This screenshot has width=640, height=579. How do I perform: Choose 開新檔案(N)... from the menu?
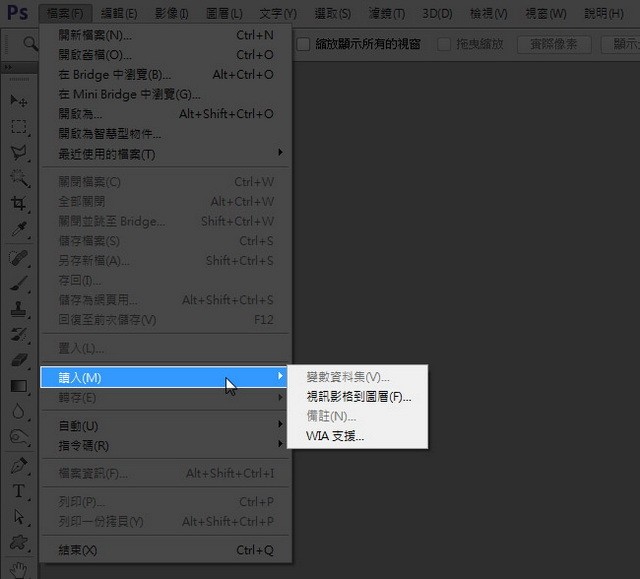[x=166, y=35]
